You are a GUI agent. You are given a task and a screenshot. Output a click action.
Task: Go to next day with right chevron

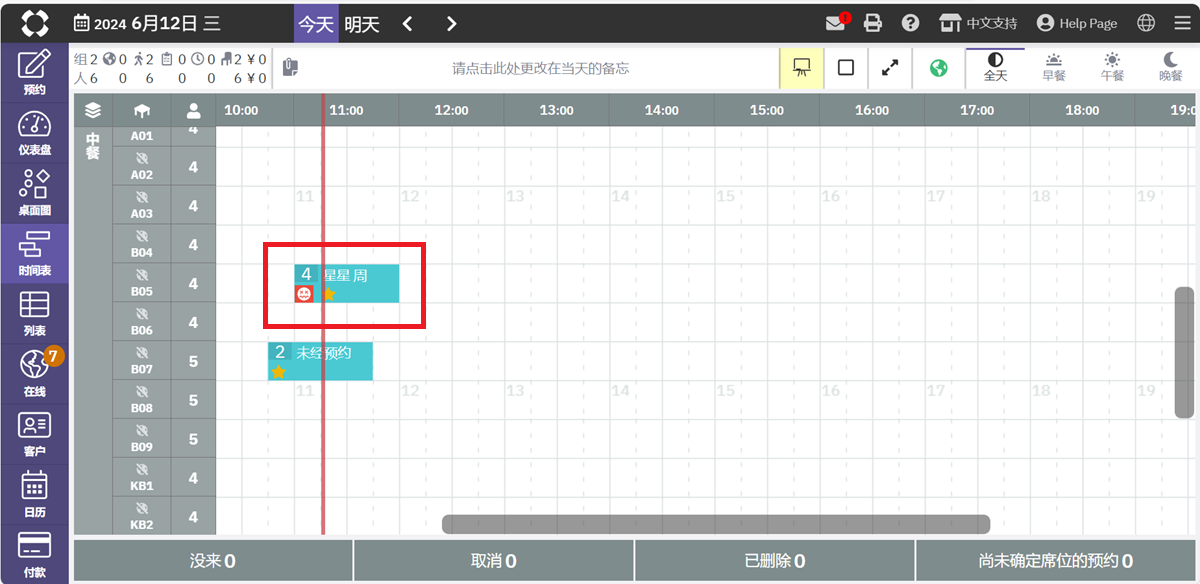pos(451,24)
